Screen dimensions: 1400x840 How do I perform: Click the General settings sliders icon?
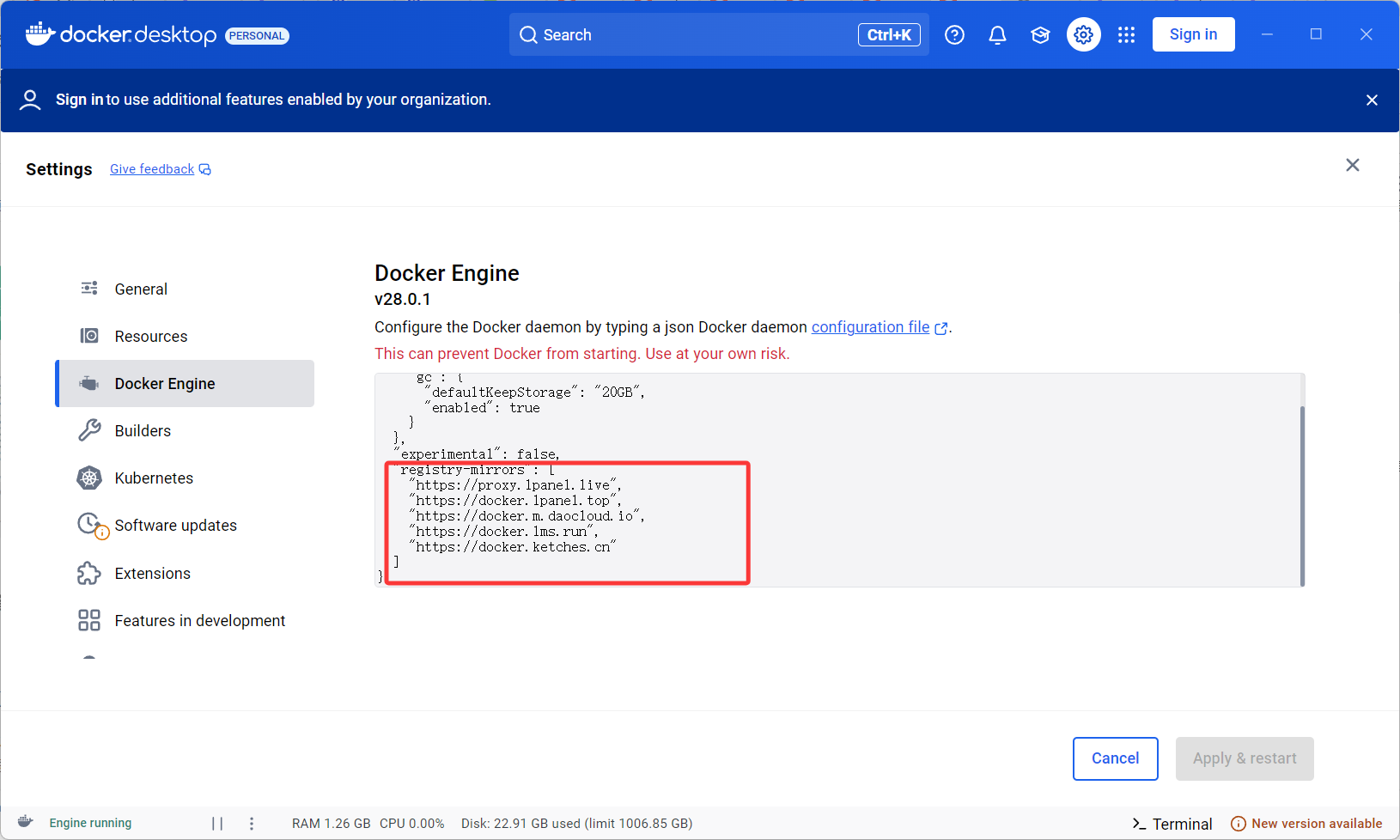(x=89, y=289)
